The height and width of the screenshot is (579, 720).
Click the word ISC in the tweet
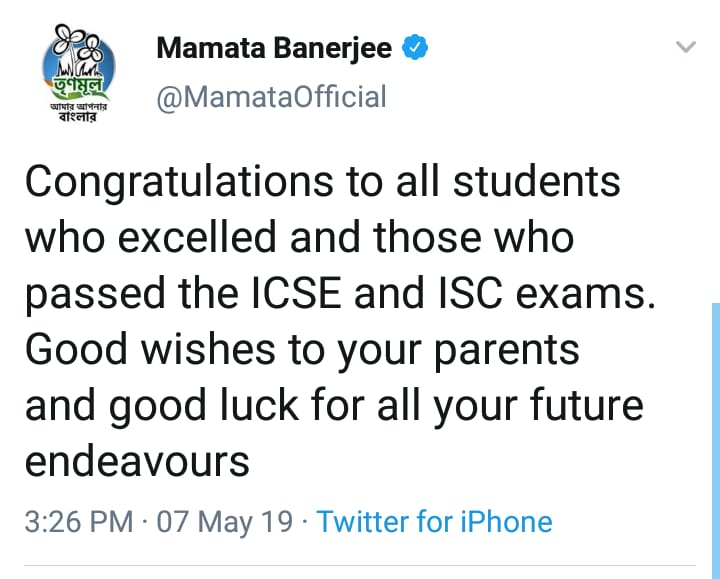[x=471, y=293]
